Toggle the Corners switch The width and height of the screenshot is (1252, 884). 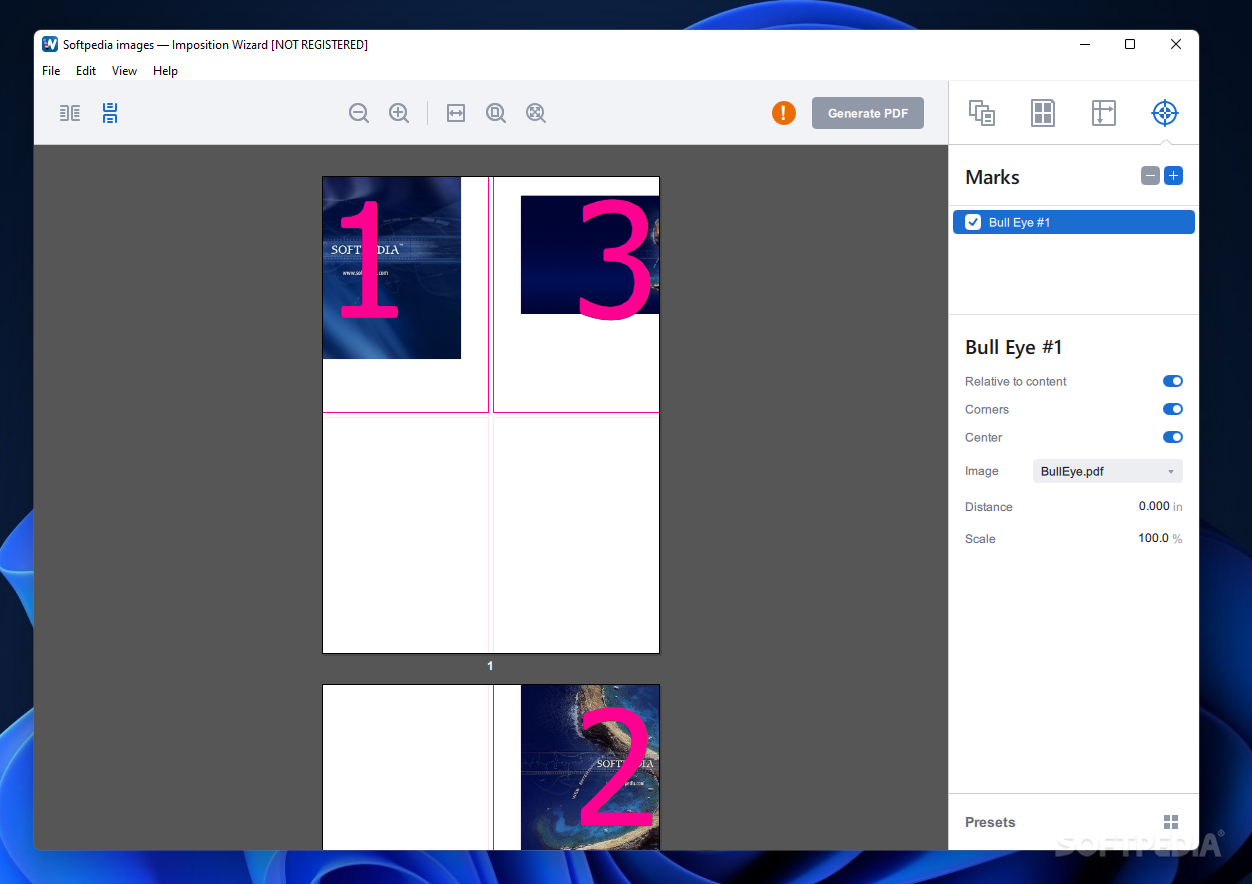[x=1173, y=409]
